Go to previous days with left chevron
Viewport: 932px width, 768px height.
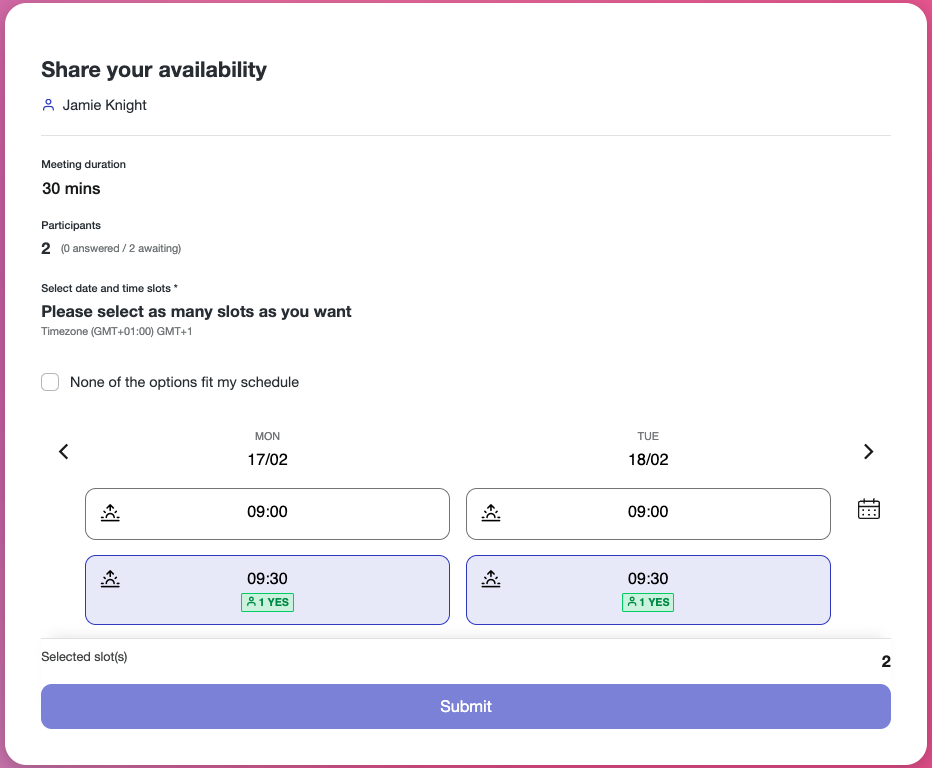pyautogui.click(x=64, y=452)
